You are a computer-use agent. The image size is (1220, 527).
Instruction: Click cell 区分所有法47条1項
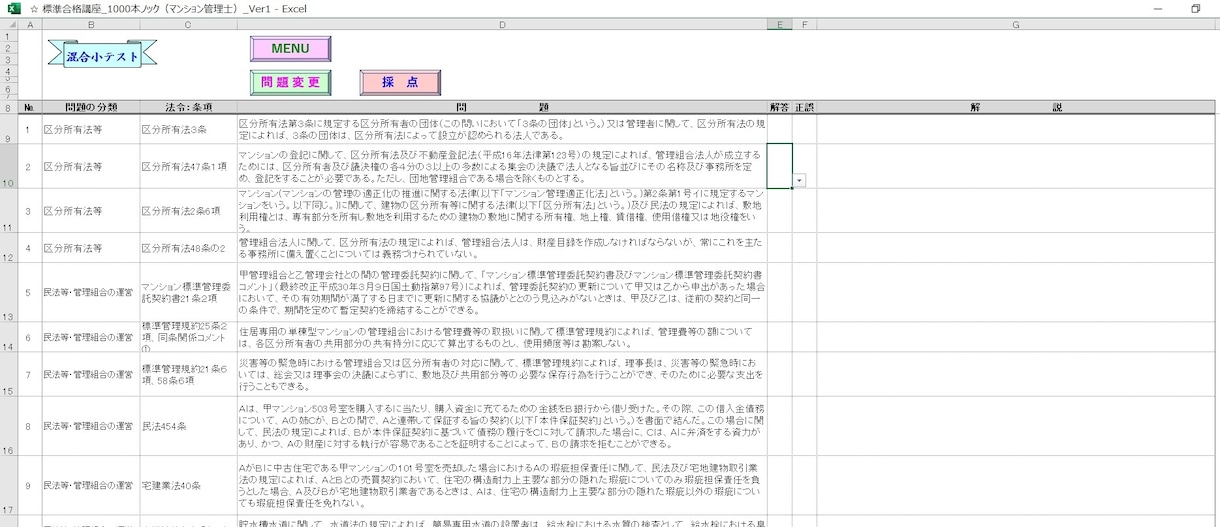pos(188,166)
